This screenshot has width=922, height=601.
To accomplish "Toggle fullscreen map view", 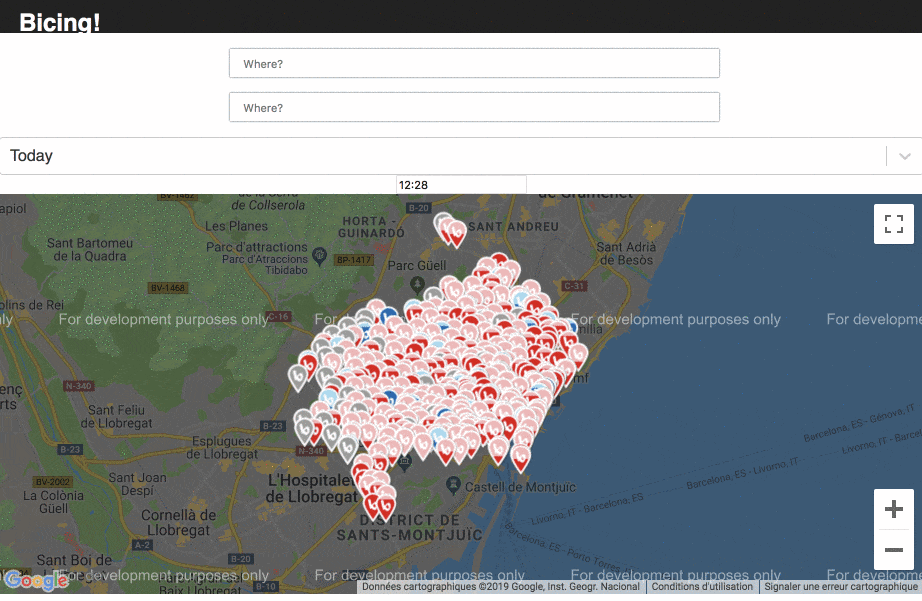I will pyautogui.click(x=894, y=224).
